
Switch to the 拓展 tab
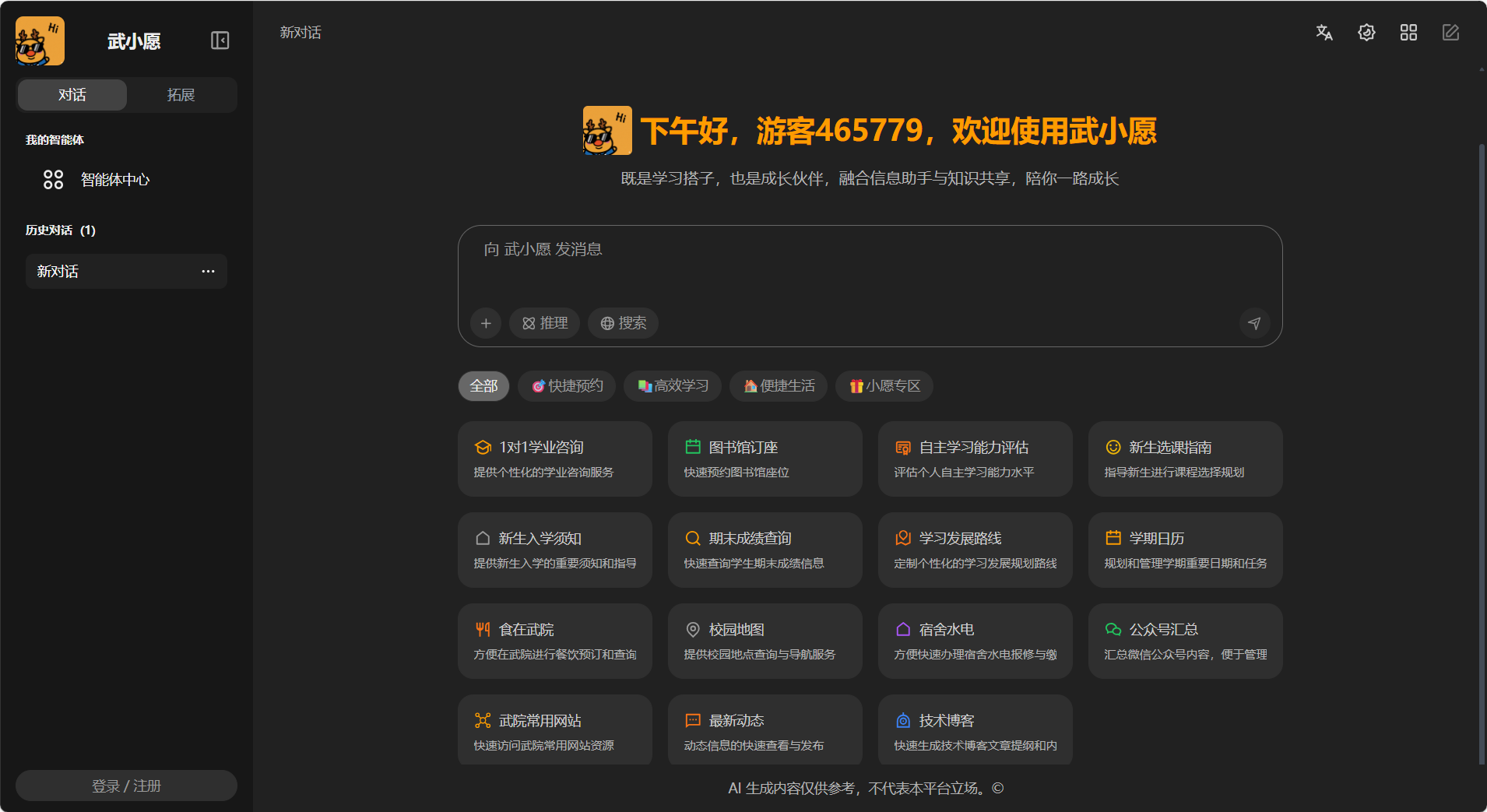(181, 95)
